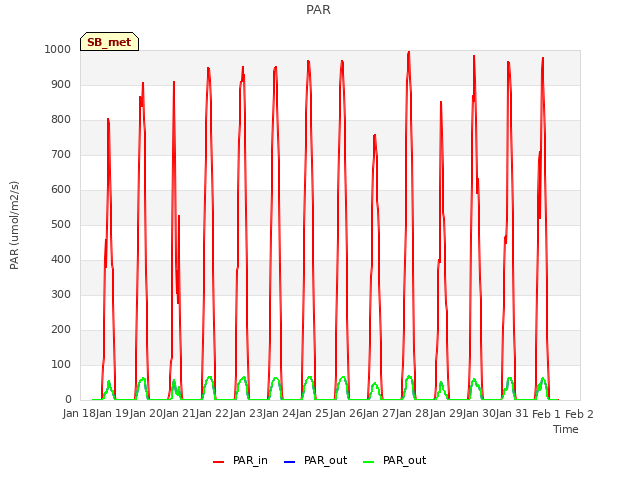Image resolution: width=640 pixels, height=480 pixels.
Task: Click the SB_met annotation label
Action: tap(109, 42)
